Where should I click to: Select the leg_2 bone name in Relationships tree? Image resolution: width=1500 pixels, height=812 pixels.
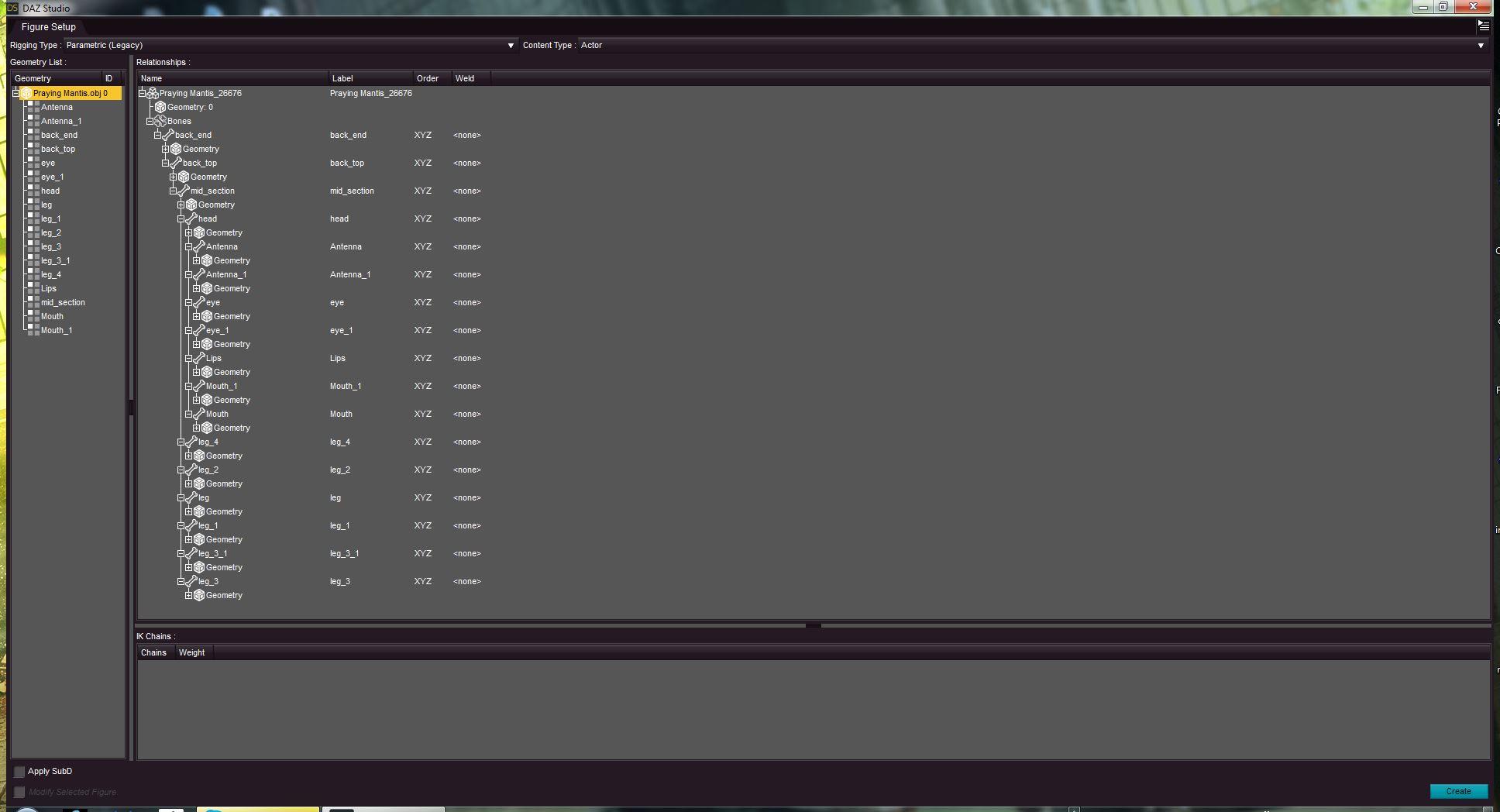point(208,470)
